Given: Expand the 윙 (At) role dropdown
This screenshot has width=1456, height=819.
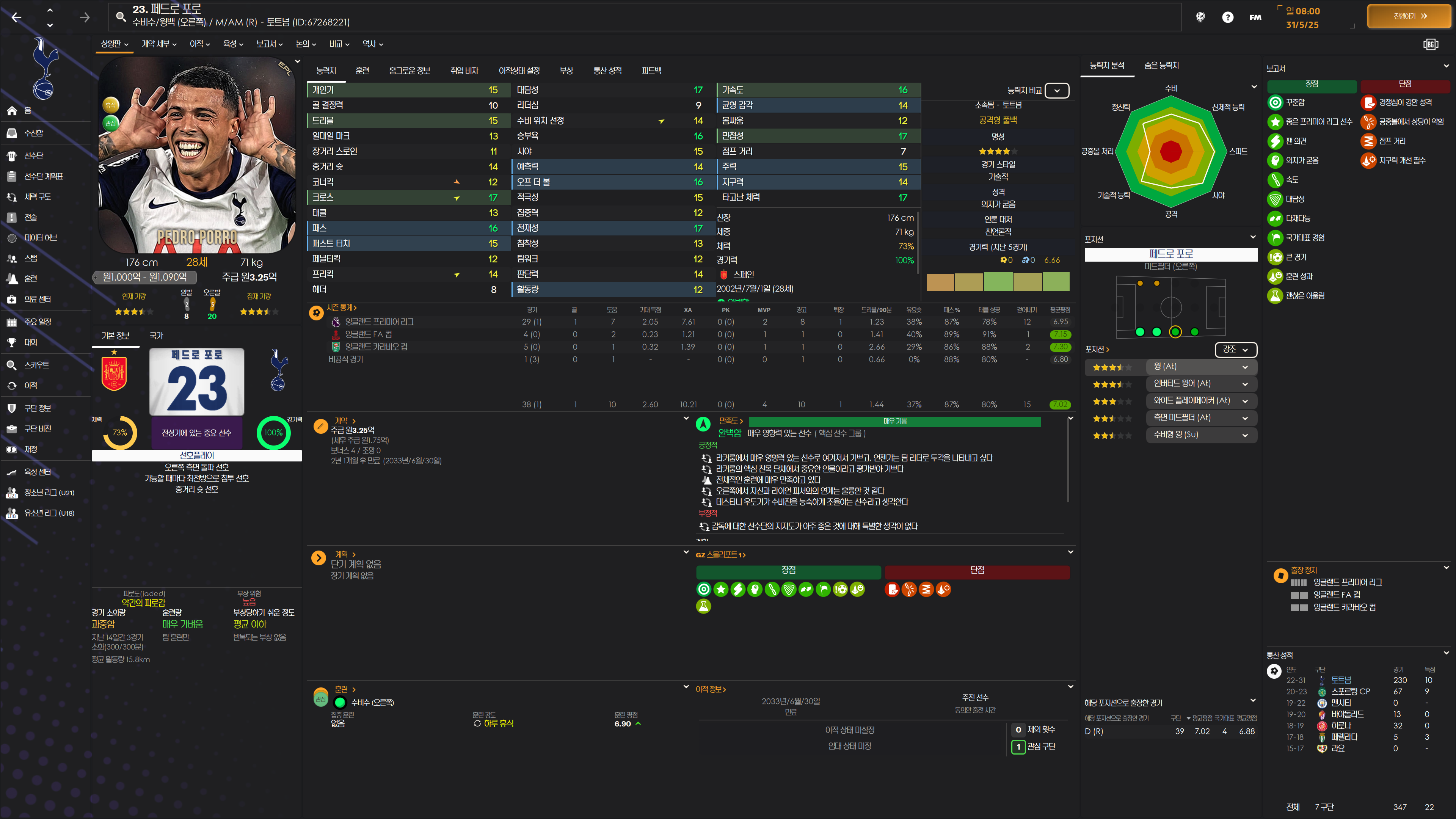Looking at the screenshot, I should (1244, 367).
